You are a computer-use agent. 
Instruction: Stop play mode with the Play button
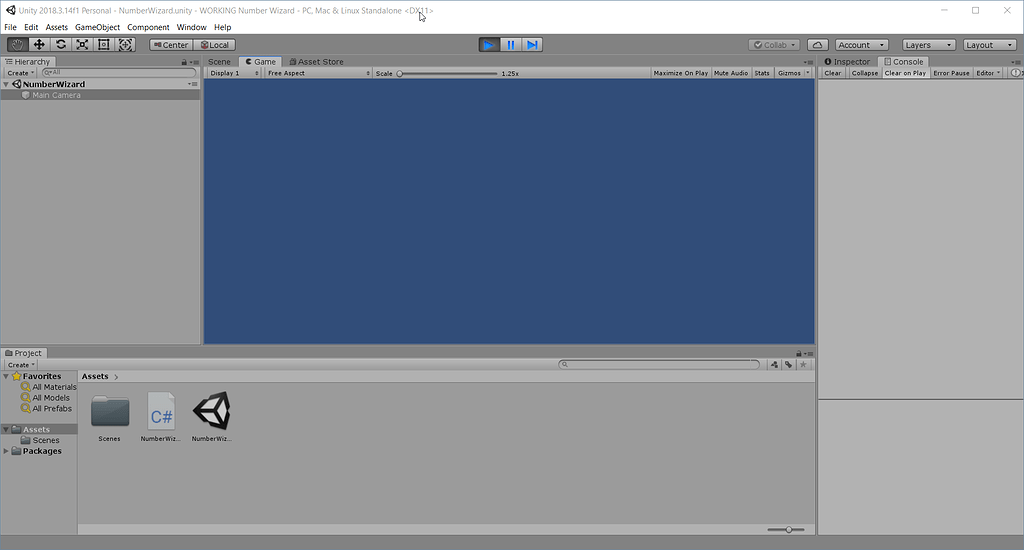(x=488, y=44)
